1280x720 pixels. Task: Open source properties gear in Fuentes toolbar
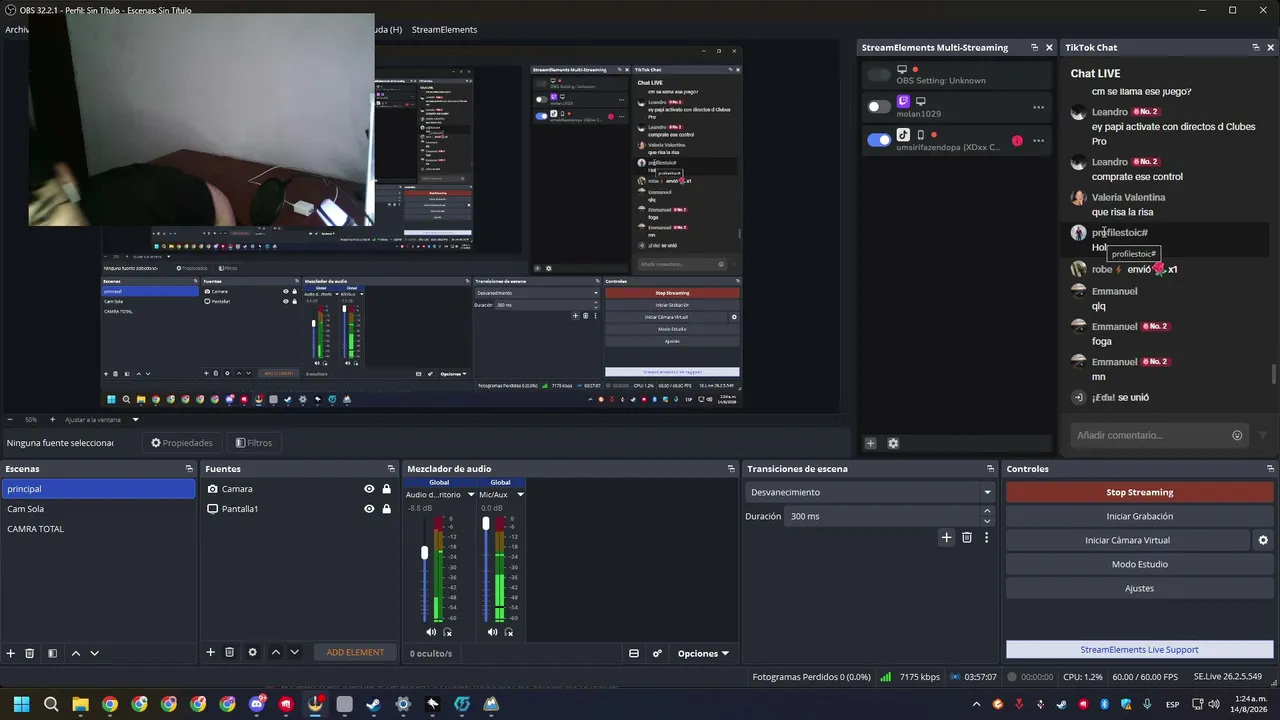(252, 652)
